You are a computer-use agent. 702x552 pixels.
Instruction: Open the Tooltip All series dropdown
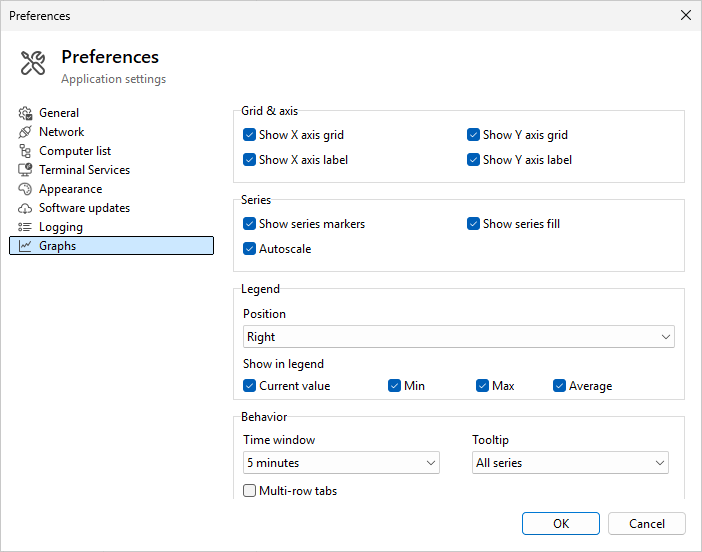point(570,463)
